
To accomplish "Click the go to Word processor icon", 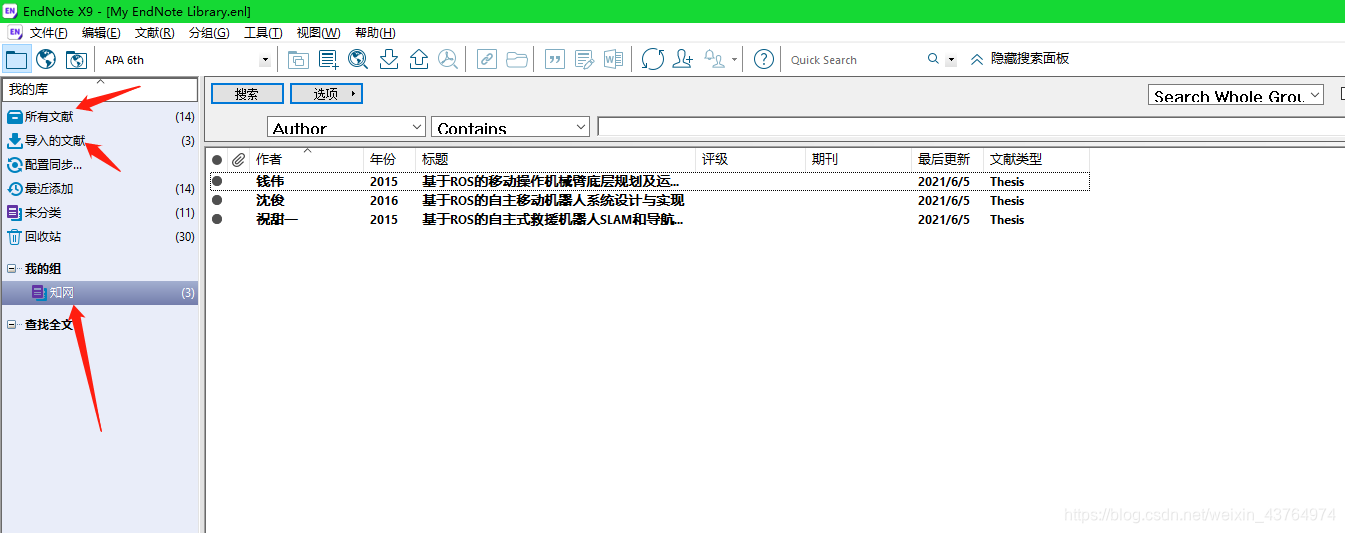I will click(x=613, y=59).
